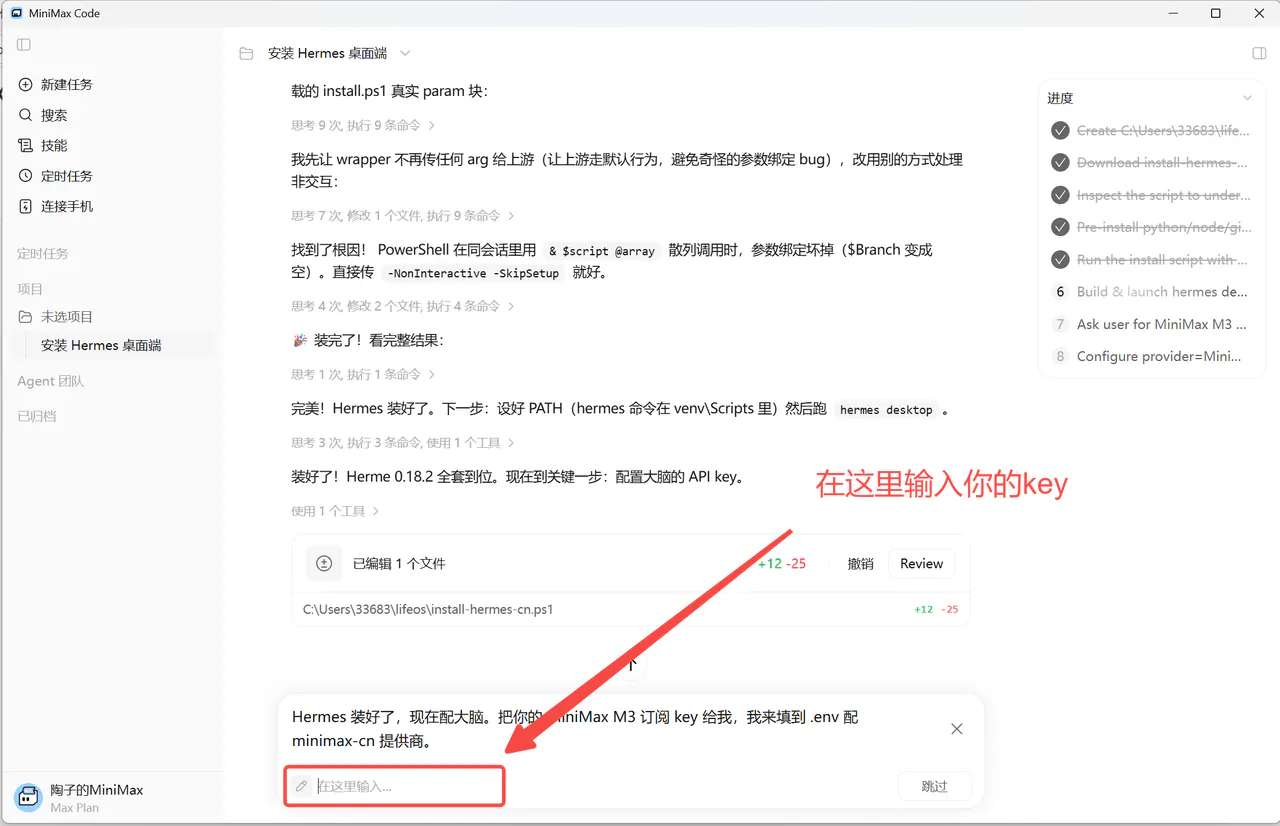
Task: Expand the 使用 1 个工具 row
Action: (335, 511)
